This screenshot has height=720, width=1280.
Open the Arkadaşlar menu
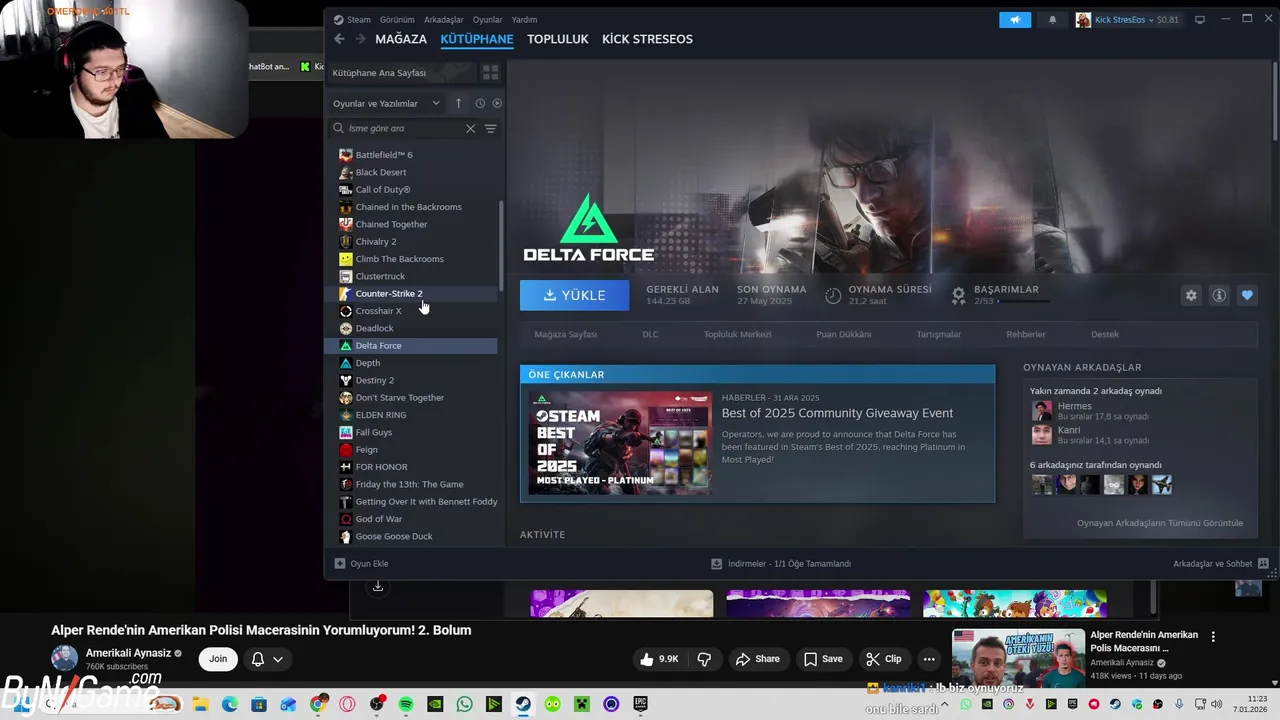[x=443, y=19]
